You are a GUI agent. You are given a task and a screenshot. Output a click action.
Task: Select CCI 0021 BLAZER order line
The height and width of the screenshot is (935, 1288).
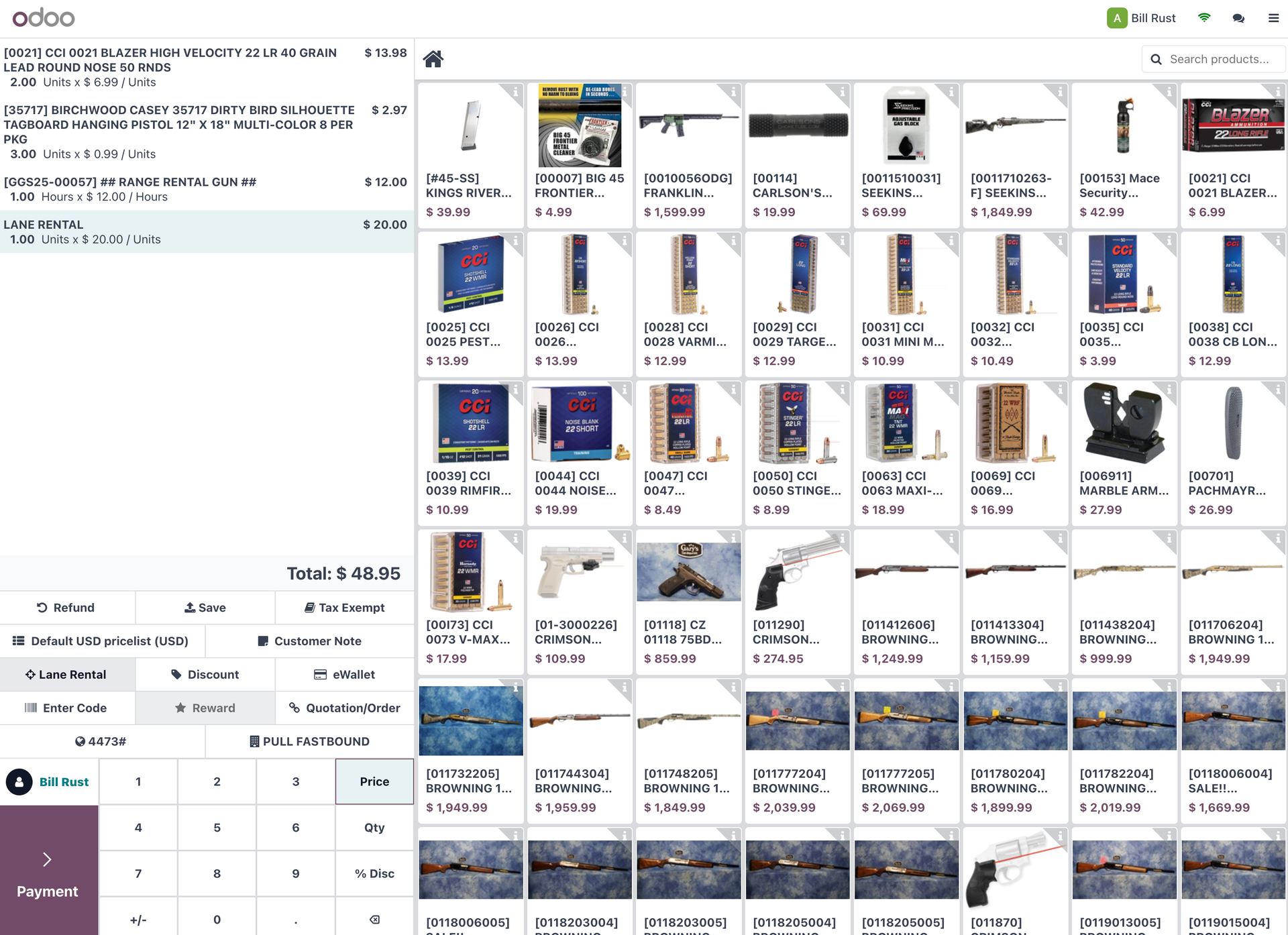click(x=207, y=67)
